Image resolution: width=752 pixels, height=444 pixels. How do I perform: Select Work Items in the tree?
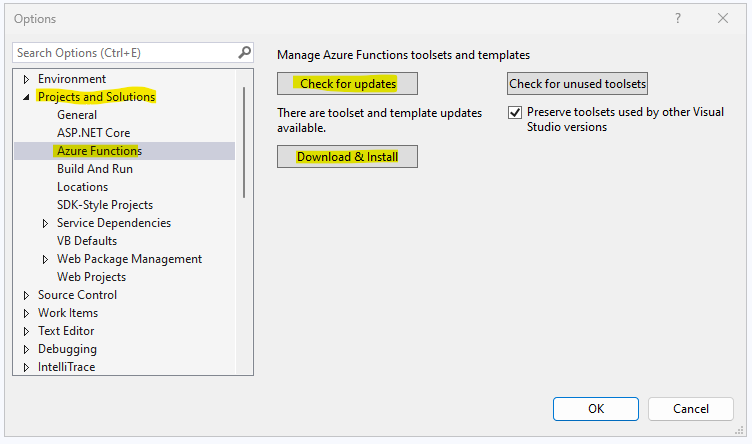coord(68,313)
